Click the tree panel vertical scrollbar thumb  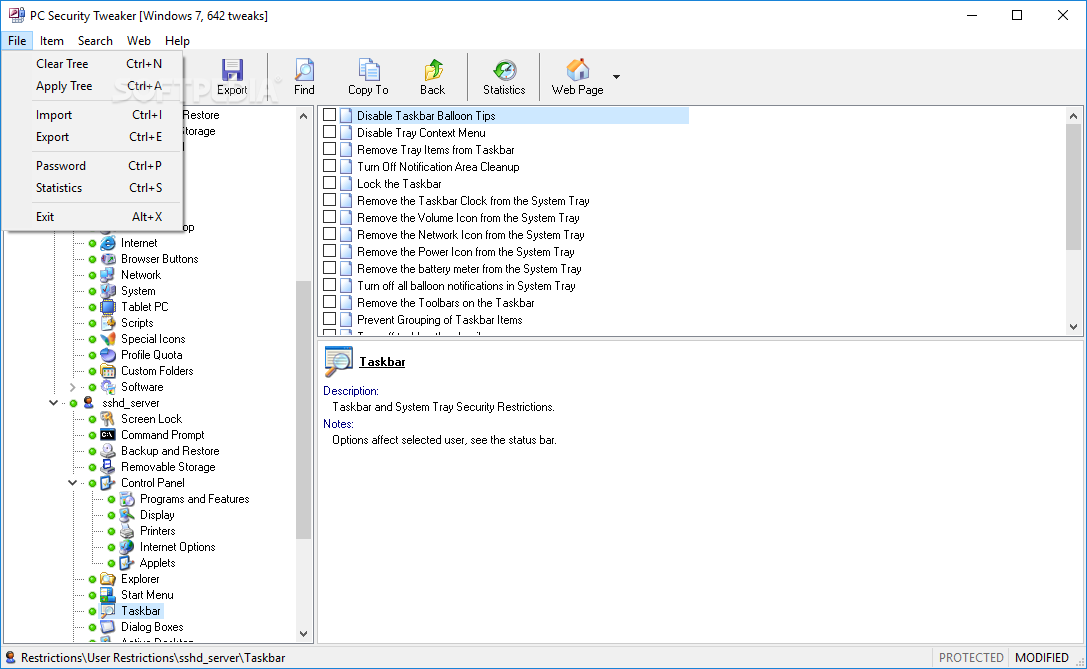coord(303,410)
